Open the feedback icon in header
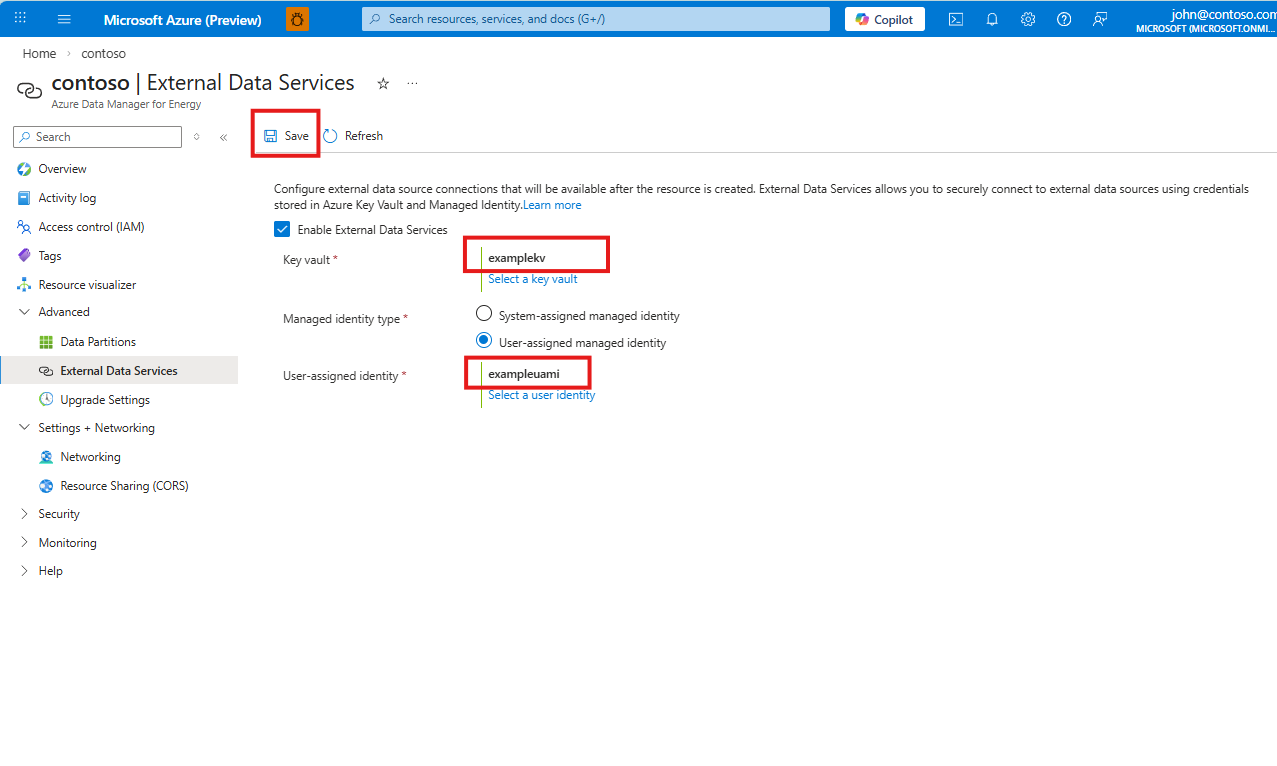1277x766 pixels. click(1100, 19)
